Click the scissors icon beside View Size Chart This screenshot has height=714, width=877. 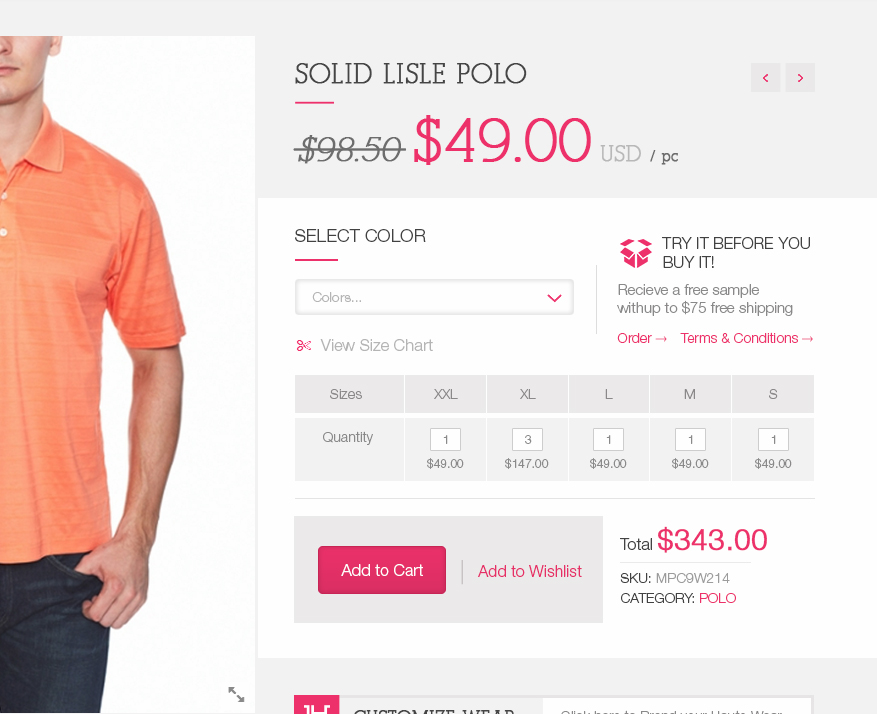click(x=304, y=346)
